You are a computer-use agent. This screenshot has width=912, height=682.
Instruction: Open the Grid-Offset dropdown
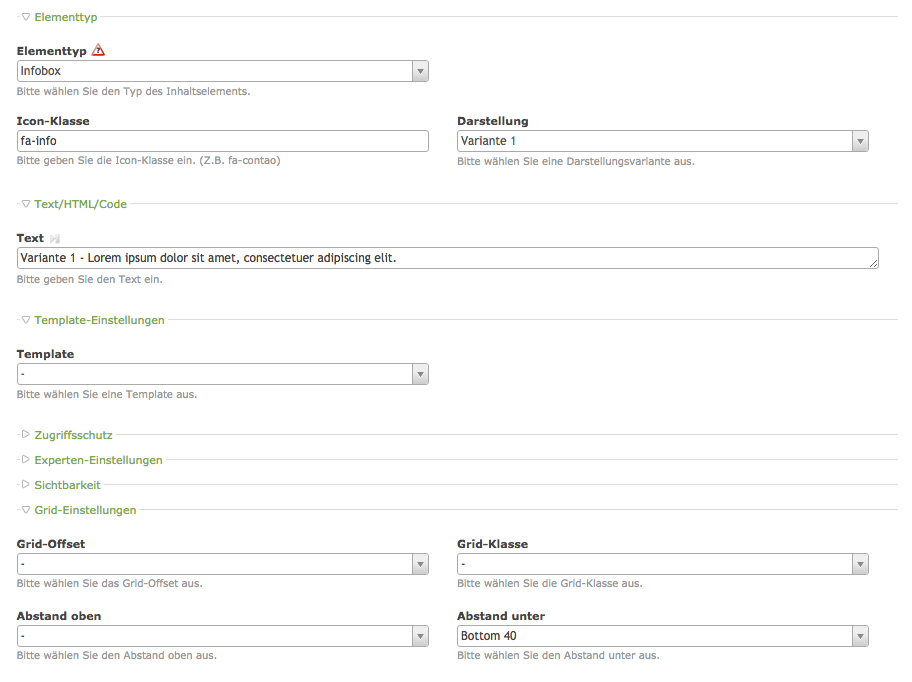pyautogui.click(x=223, y=564)
